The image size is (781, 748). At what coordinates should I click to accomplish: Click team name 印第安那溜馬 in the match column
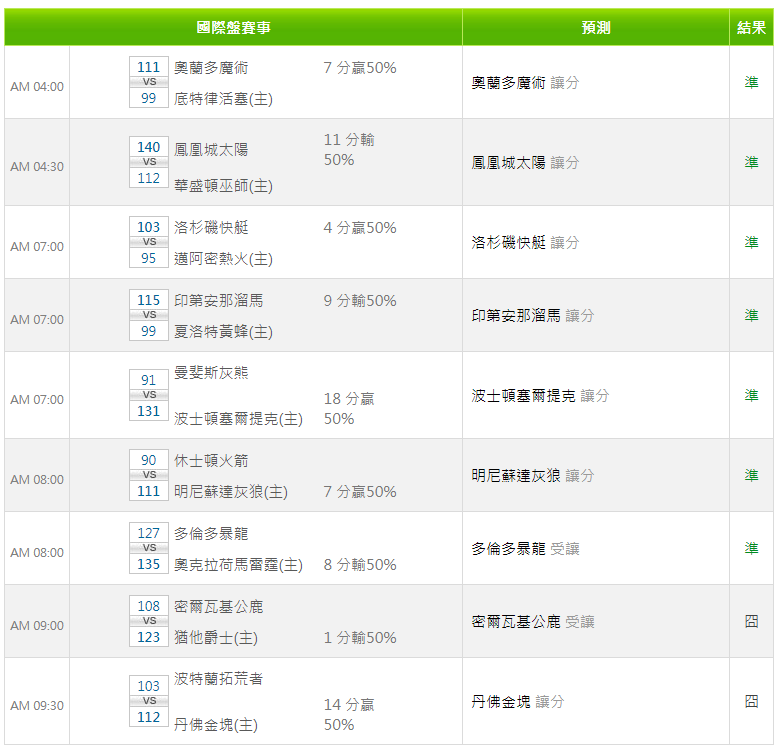click(x=219, y=300)
